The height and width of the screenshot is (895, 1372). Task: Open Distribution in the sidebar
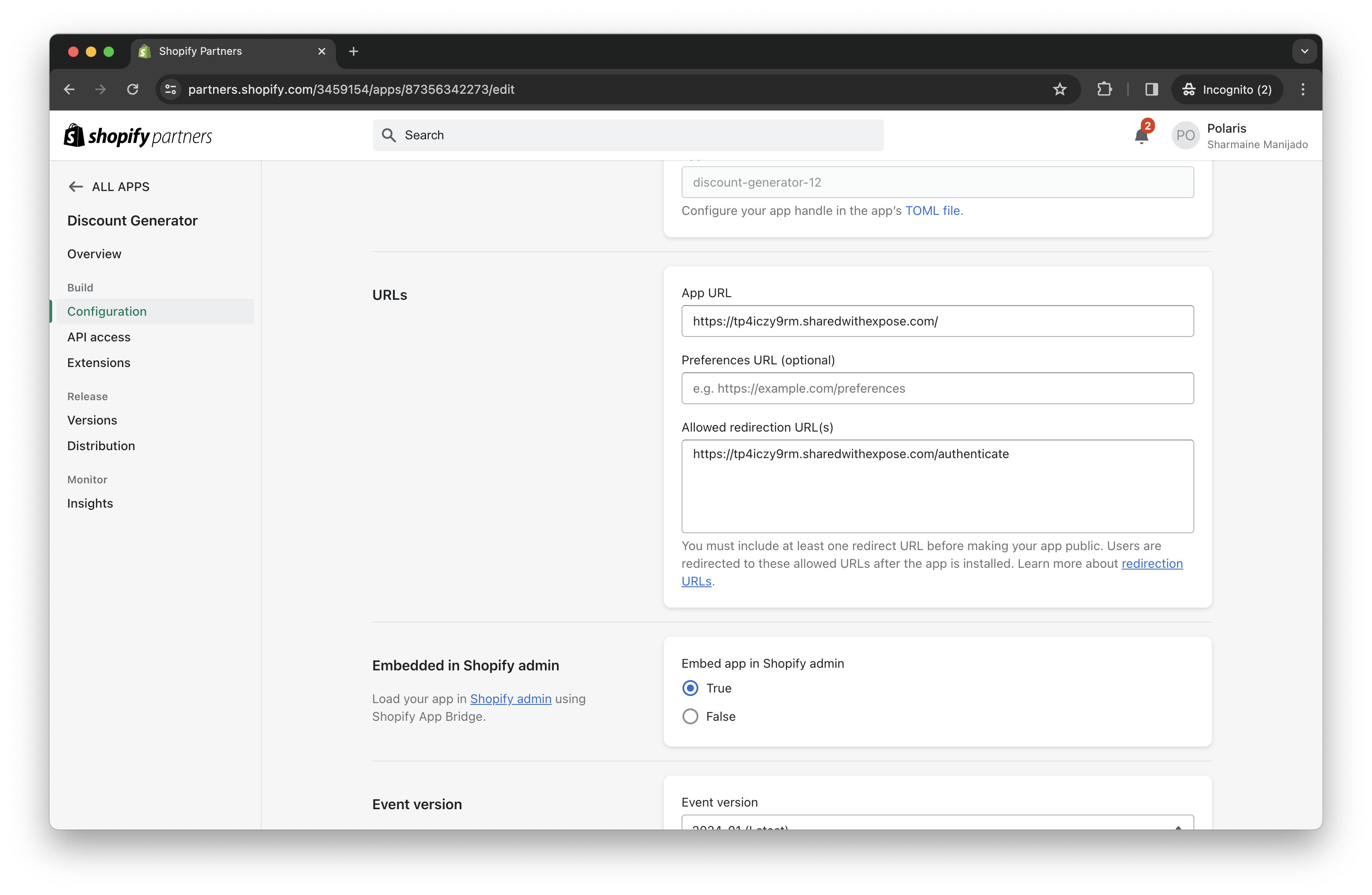101,446
